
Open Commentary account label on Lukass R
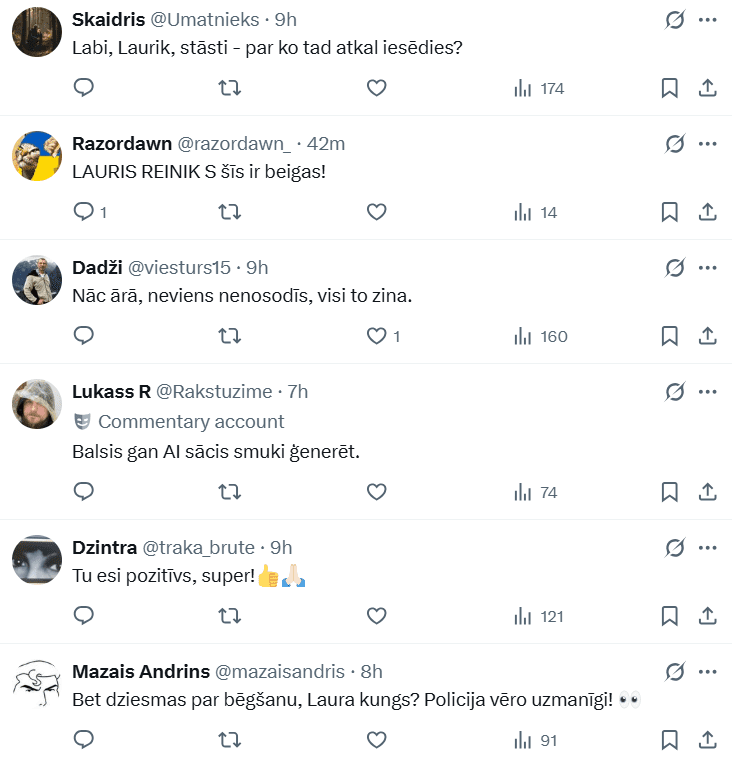[190, 422]
